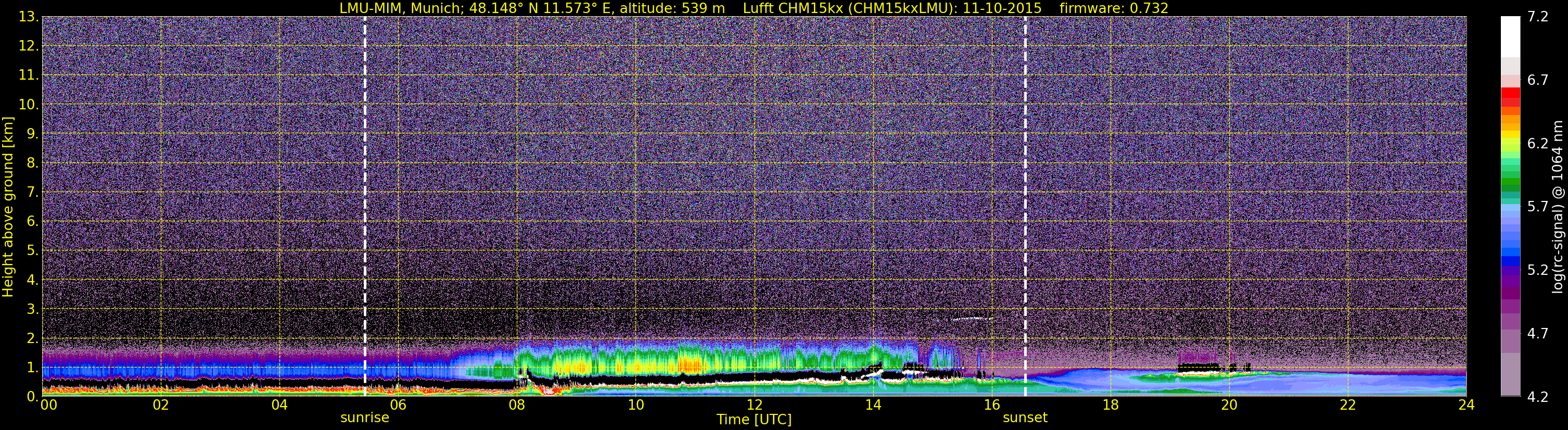Click the '7.2' colorbar value

1538,17
